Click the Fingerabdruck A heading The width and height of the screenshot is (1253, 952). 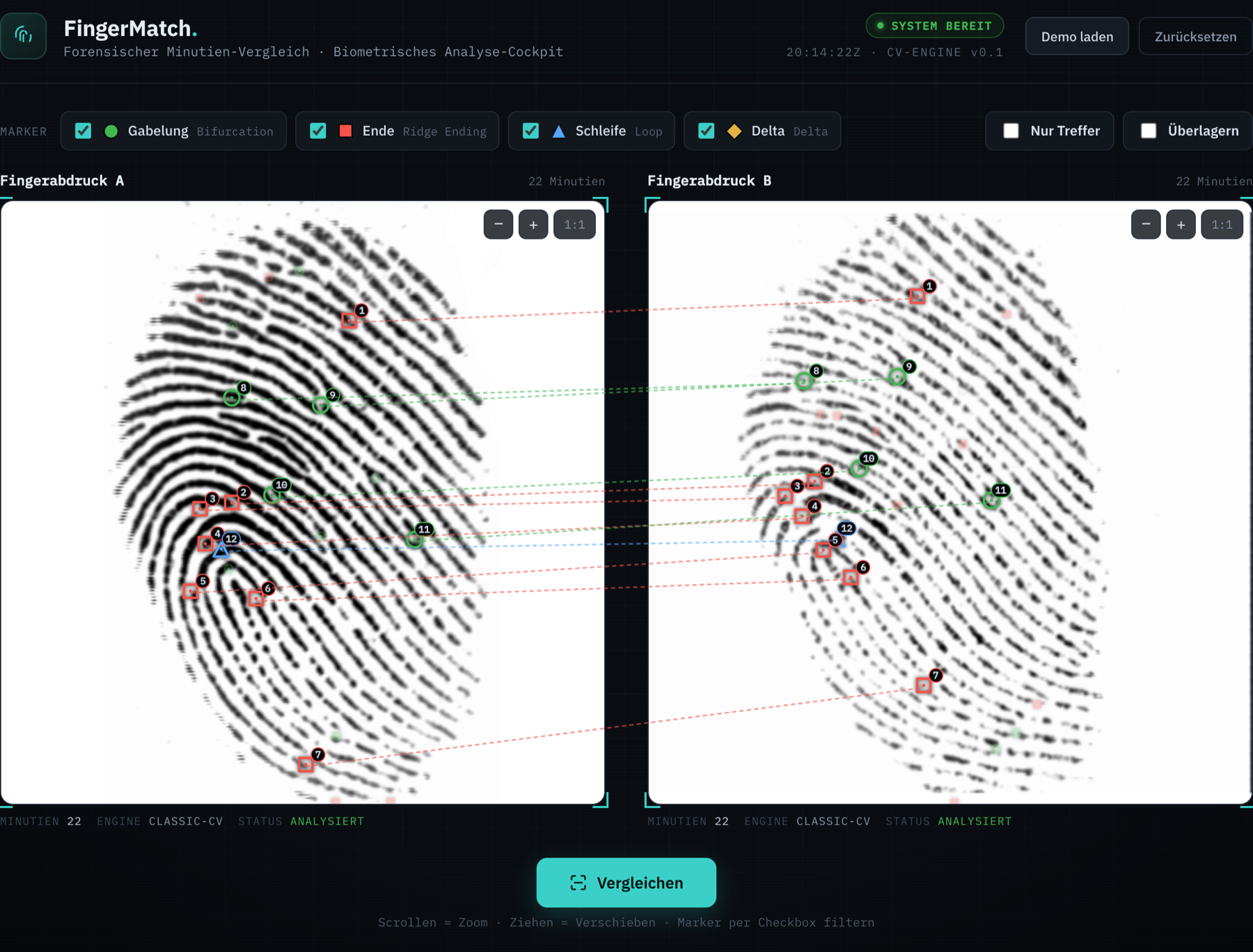pyautogui.click(x=62, y=181)
